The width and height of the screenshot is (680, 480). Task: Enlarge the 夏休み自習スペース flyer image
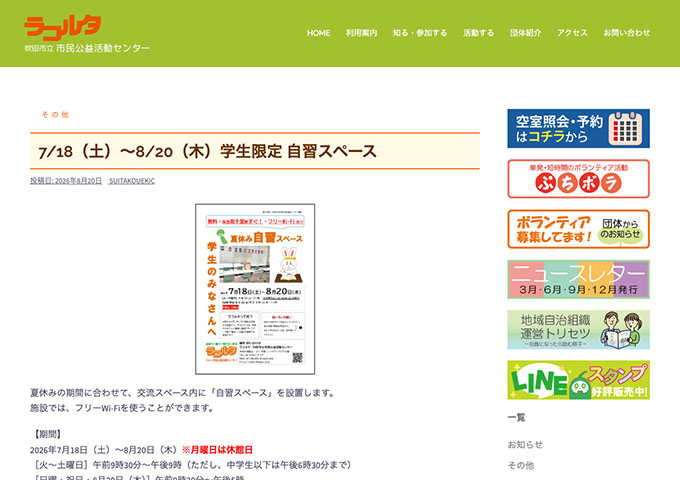[255, 289]
